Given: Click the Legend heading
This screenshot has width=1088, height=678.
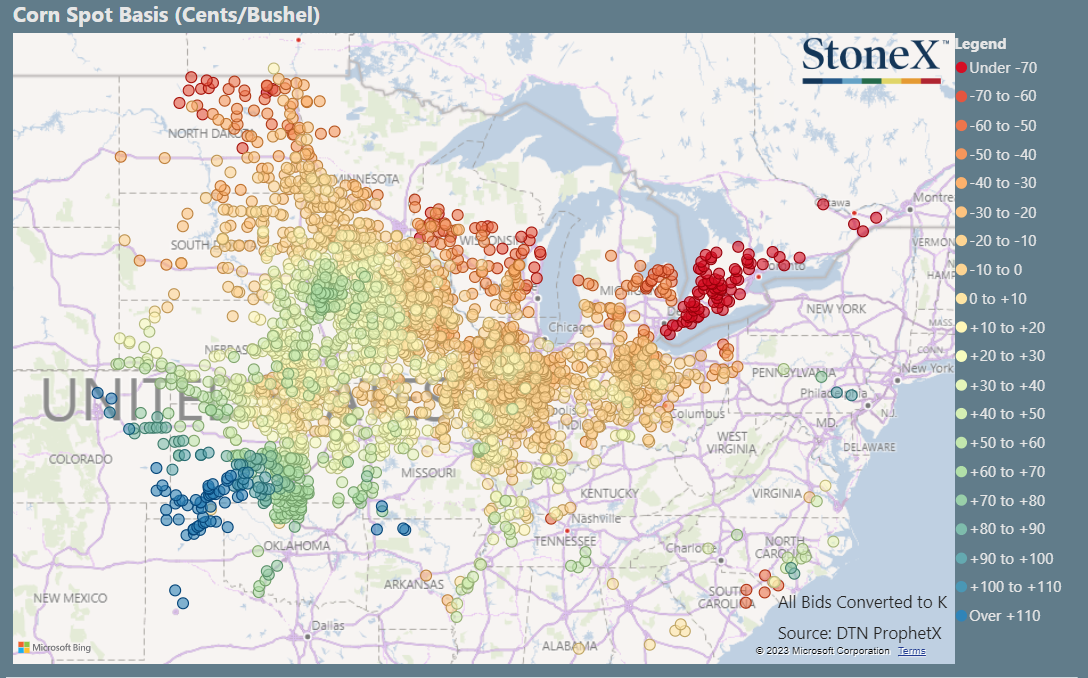Looking at the screenshot, I should tap(980, 44).
